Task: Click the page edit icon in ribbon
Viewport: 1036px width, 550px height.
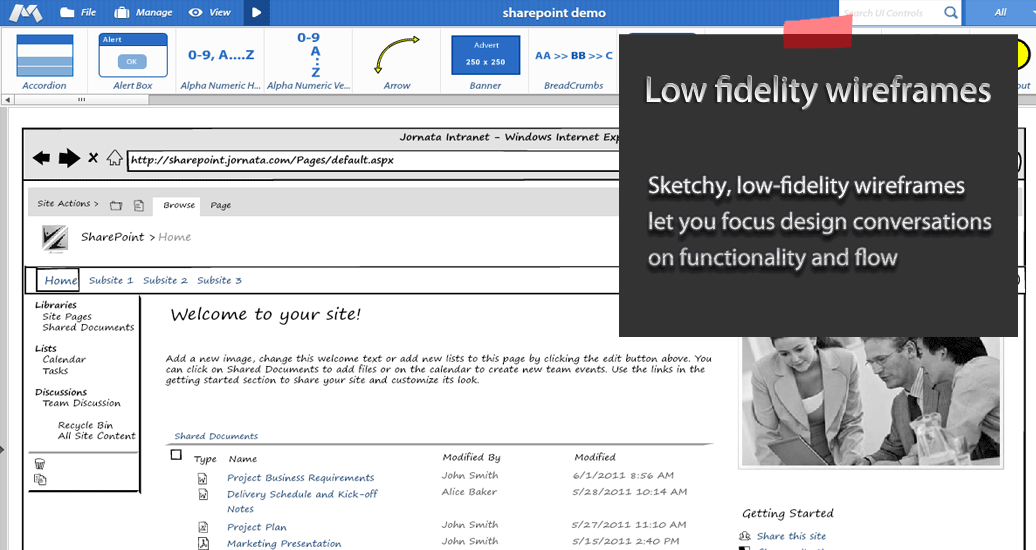Action: [139, 206]
